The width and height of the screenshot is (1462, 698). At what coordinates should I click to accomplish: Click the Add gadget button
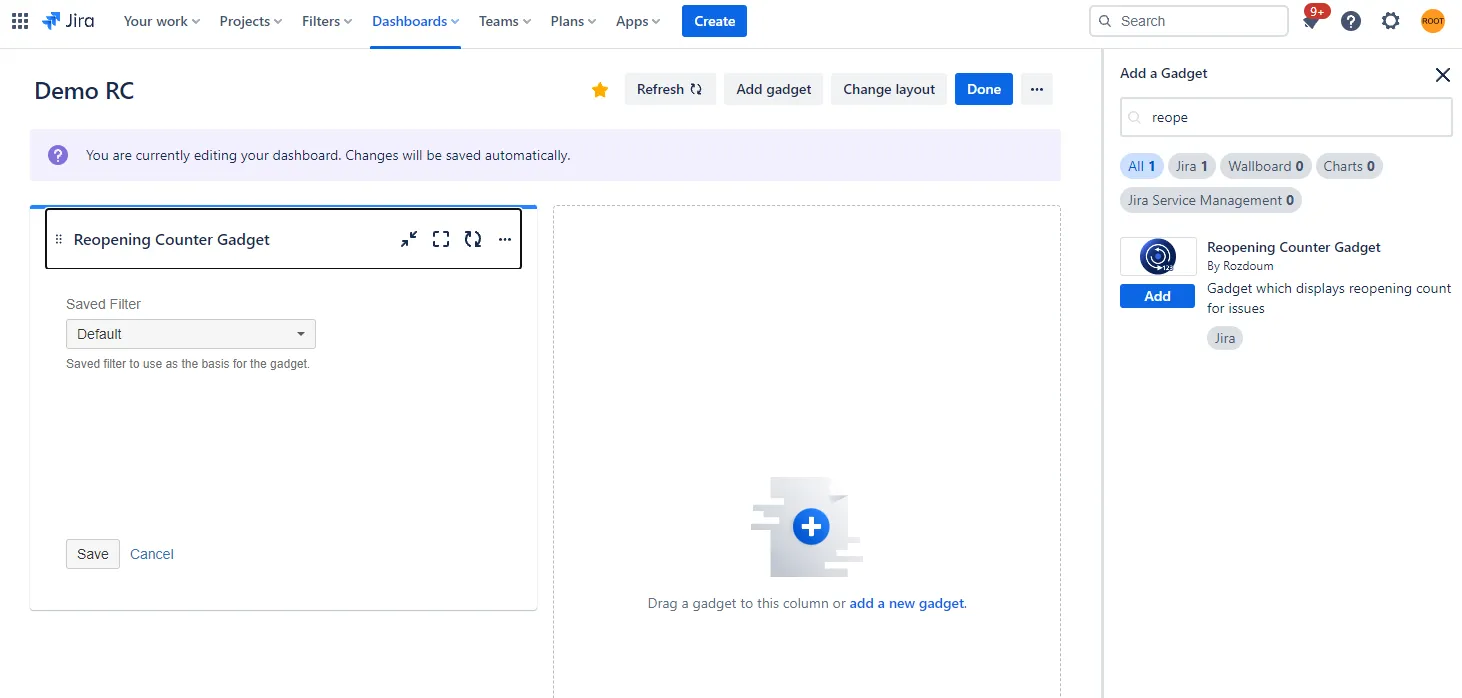[774, 89]
